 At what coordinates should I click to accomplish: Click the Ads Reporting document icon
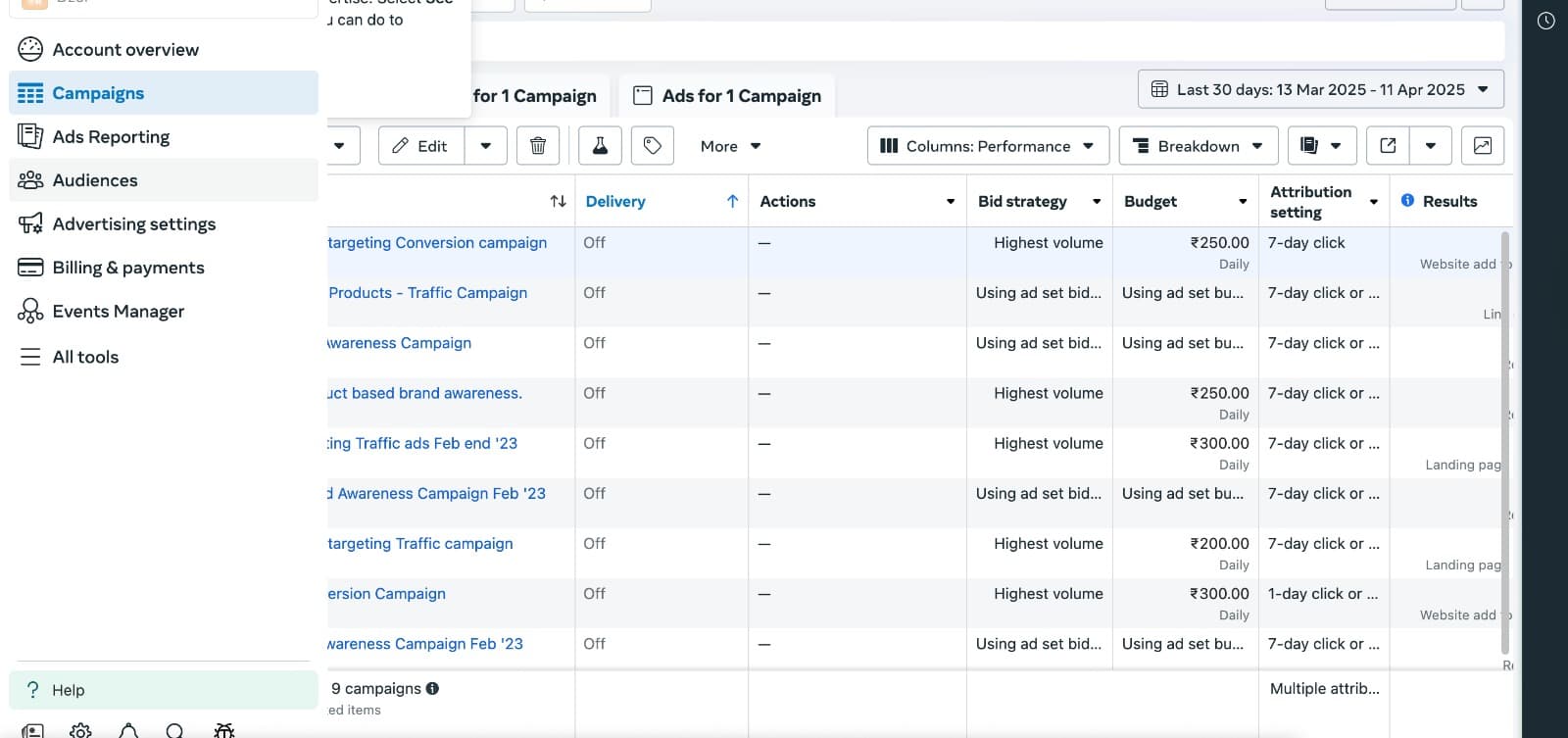click(x=30, y=136)
